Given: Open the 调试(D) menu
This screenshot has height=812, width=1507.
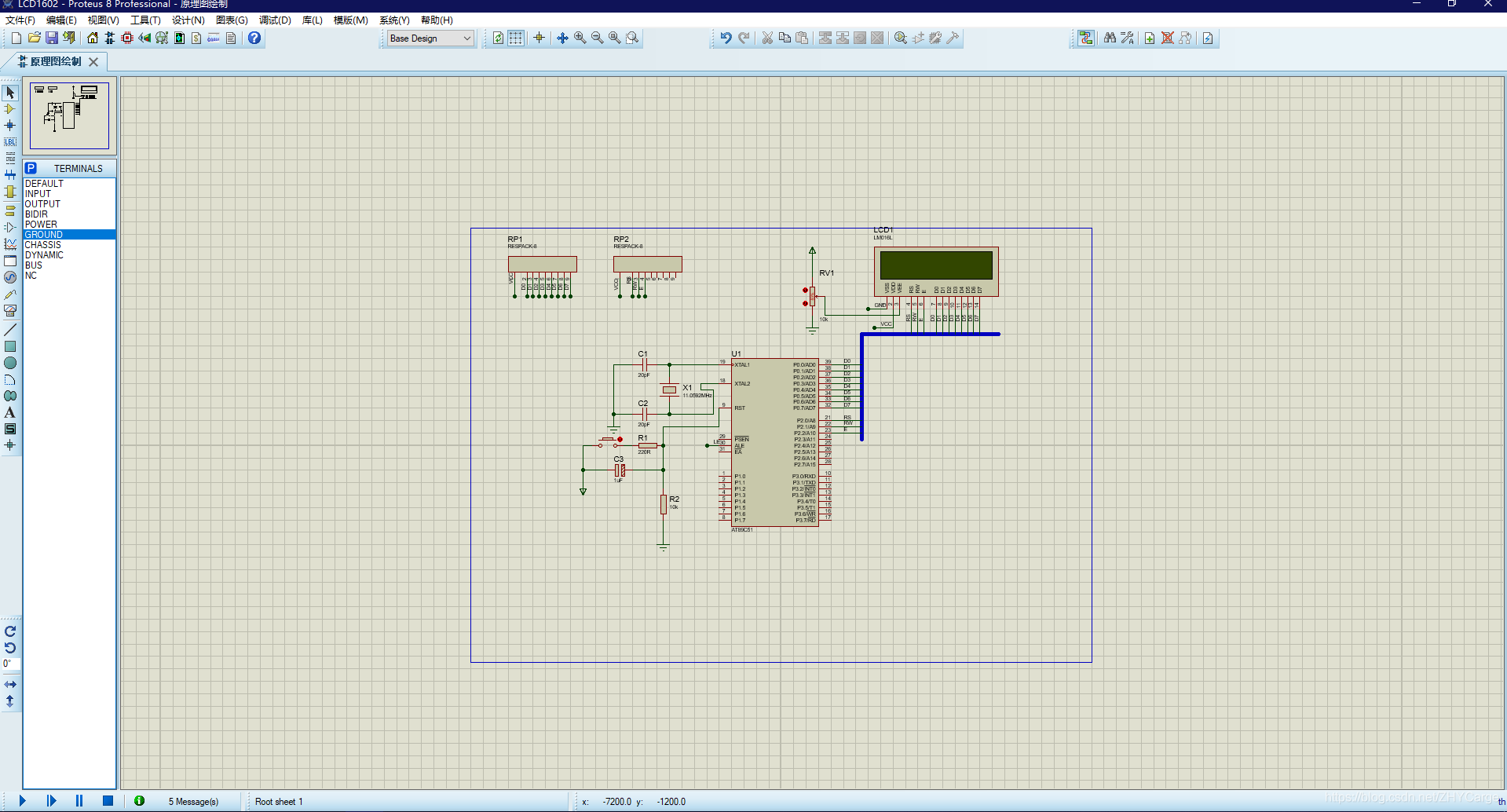Looking at the screenshot, I should pyautogui.click(x=275, y=20).
